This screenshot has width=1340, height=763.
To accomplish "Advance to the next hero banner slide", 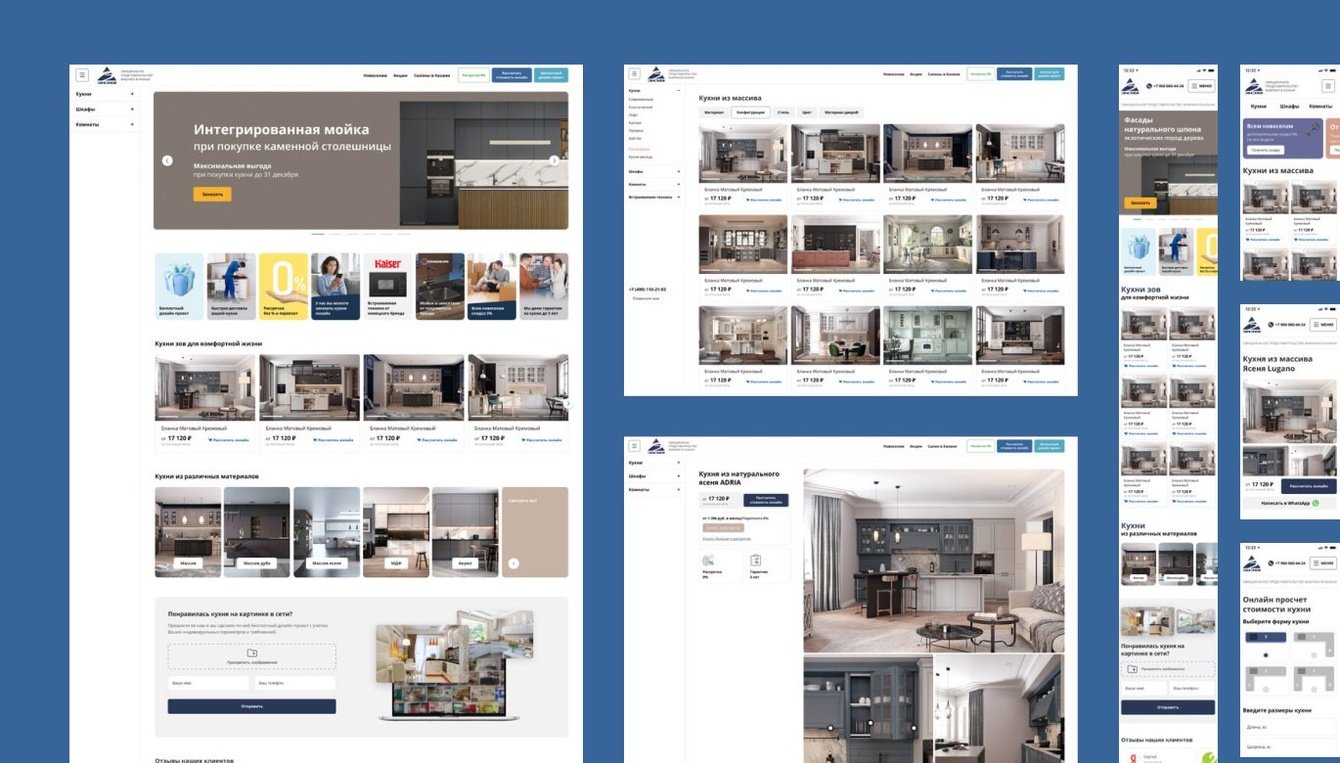I will tap(554, 161).
